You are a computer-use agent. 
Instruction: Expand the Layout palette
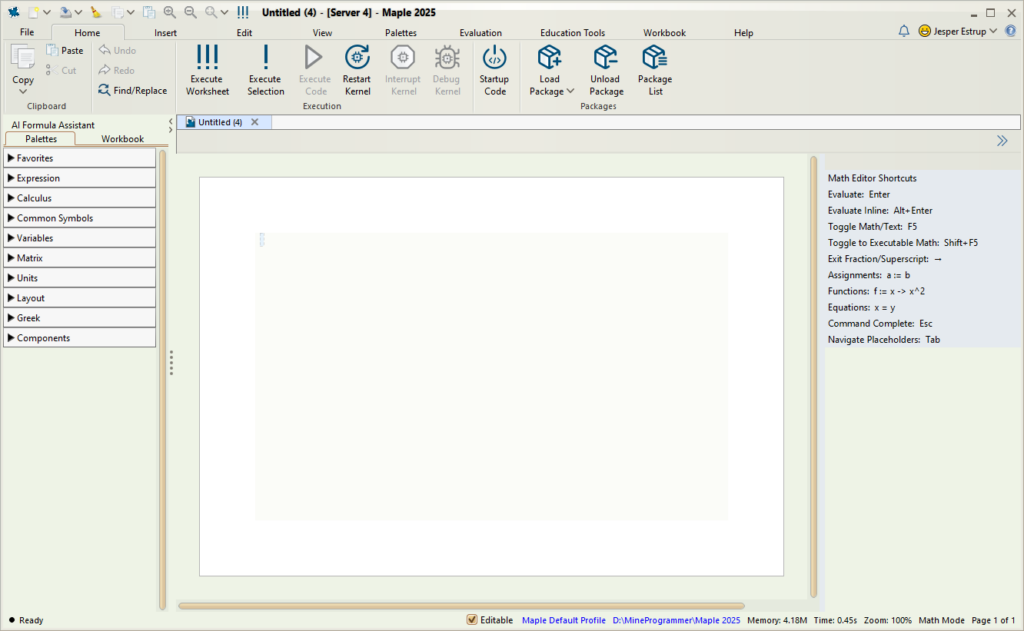click(x=80, y=298)
